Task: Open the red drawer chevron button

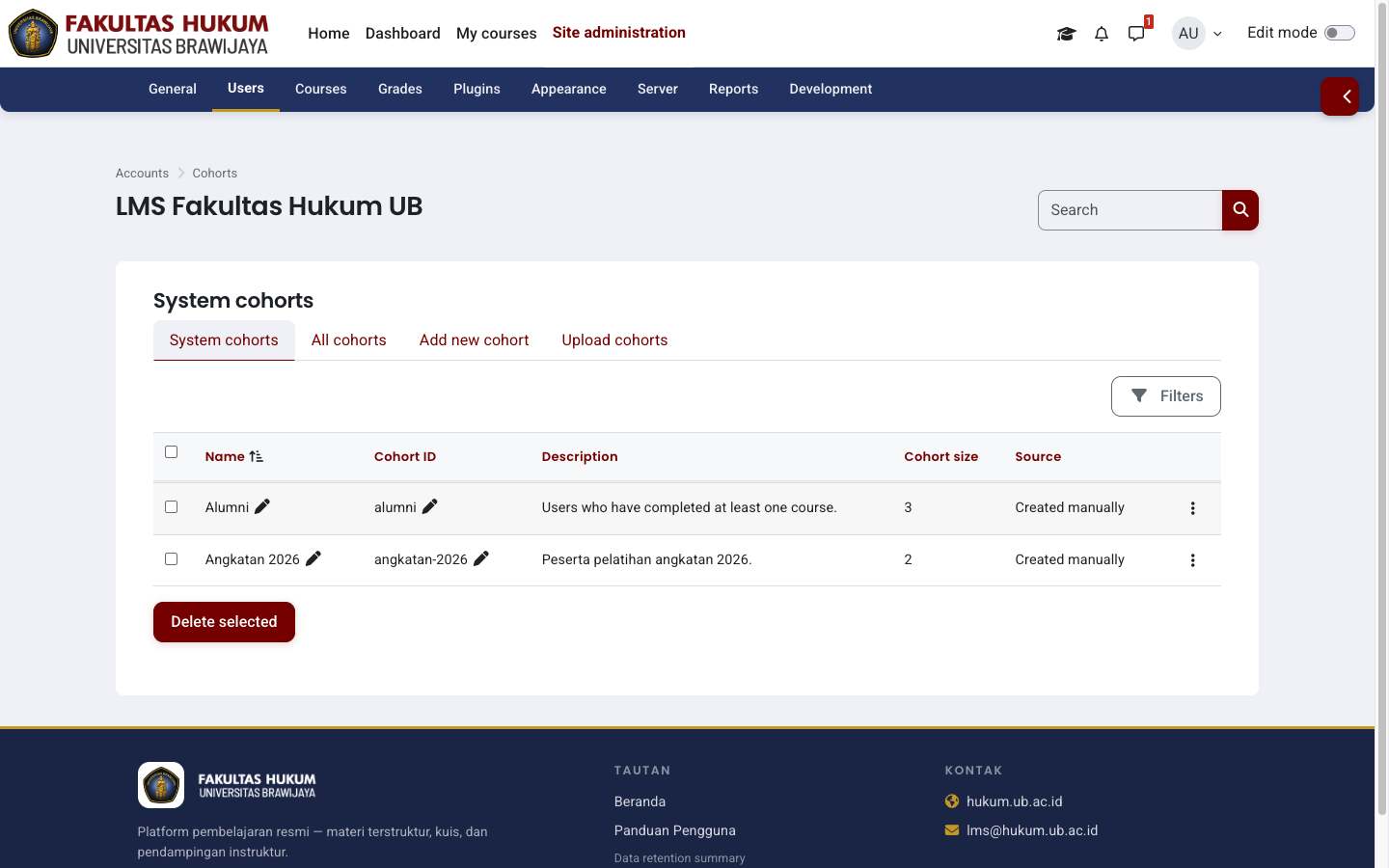Action: tap(1340, 96)
